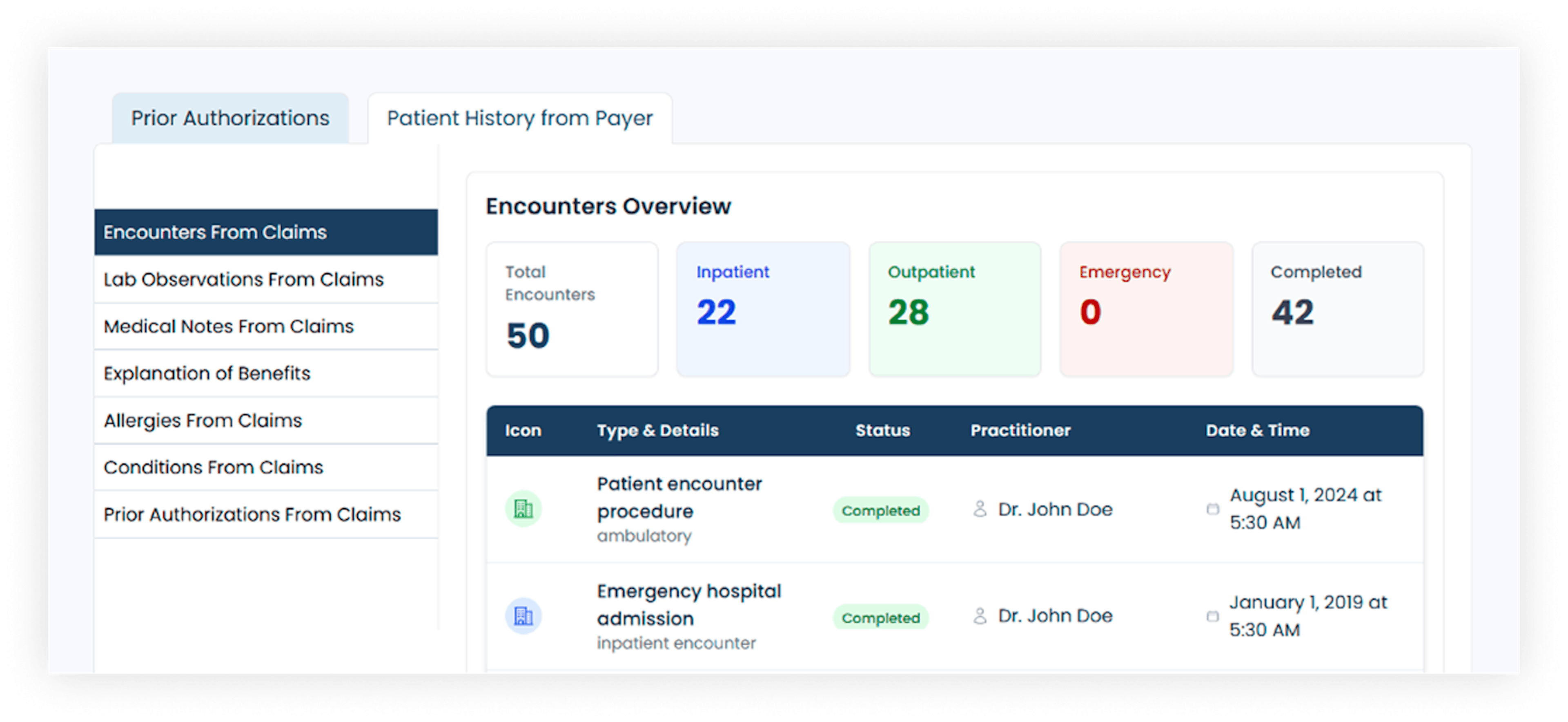Switch to the Prior Authorizations tab
Screen dimensions: 1568x722
coord(230,118)
